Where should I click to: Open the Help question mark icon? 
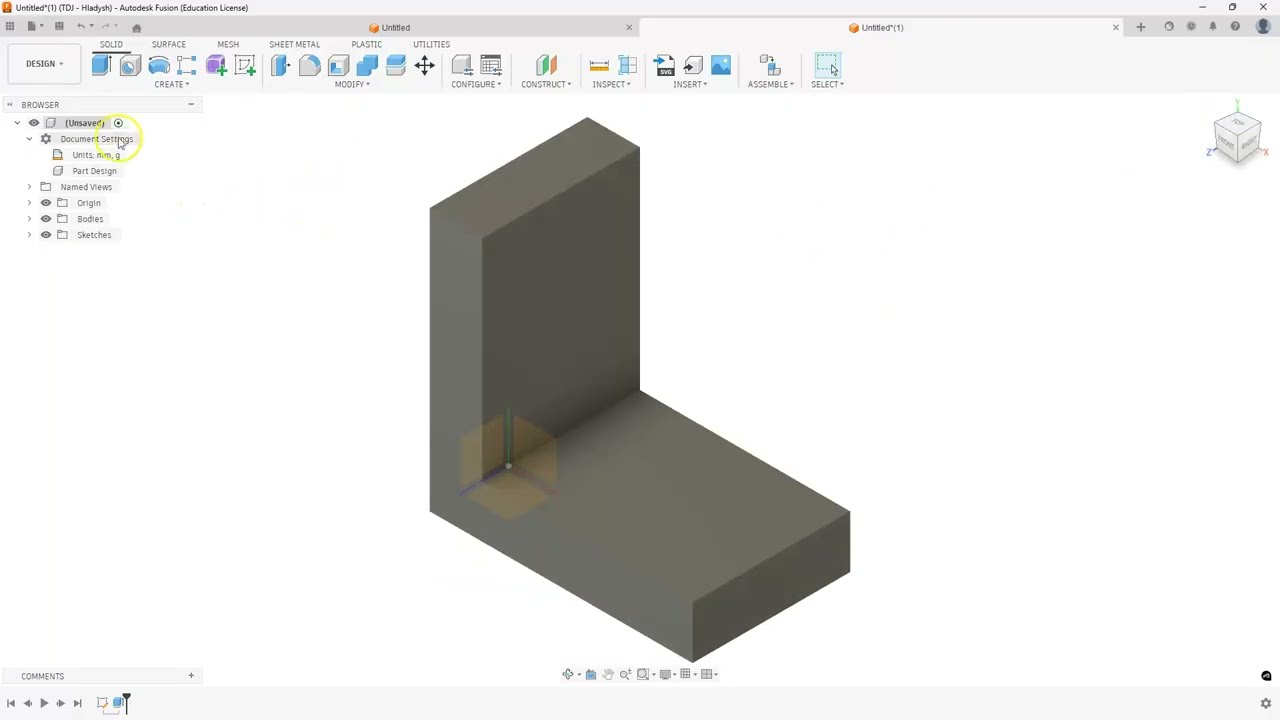(x=1235, y=27)
